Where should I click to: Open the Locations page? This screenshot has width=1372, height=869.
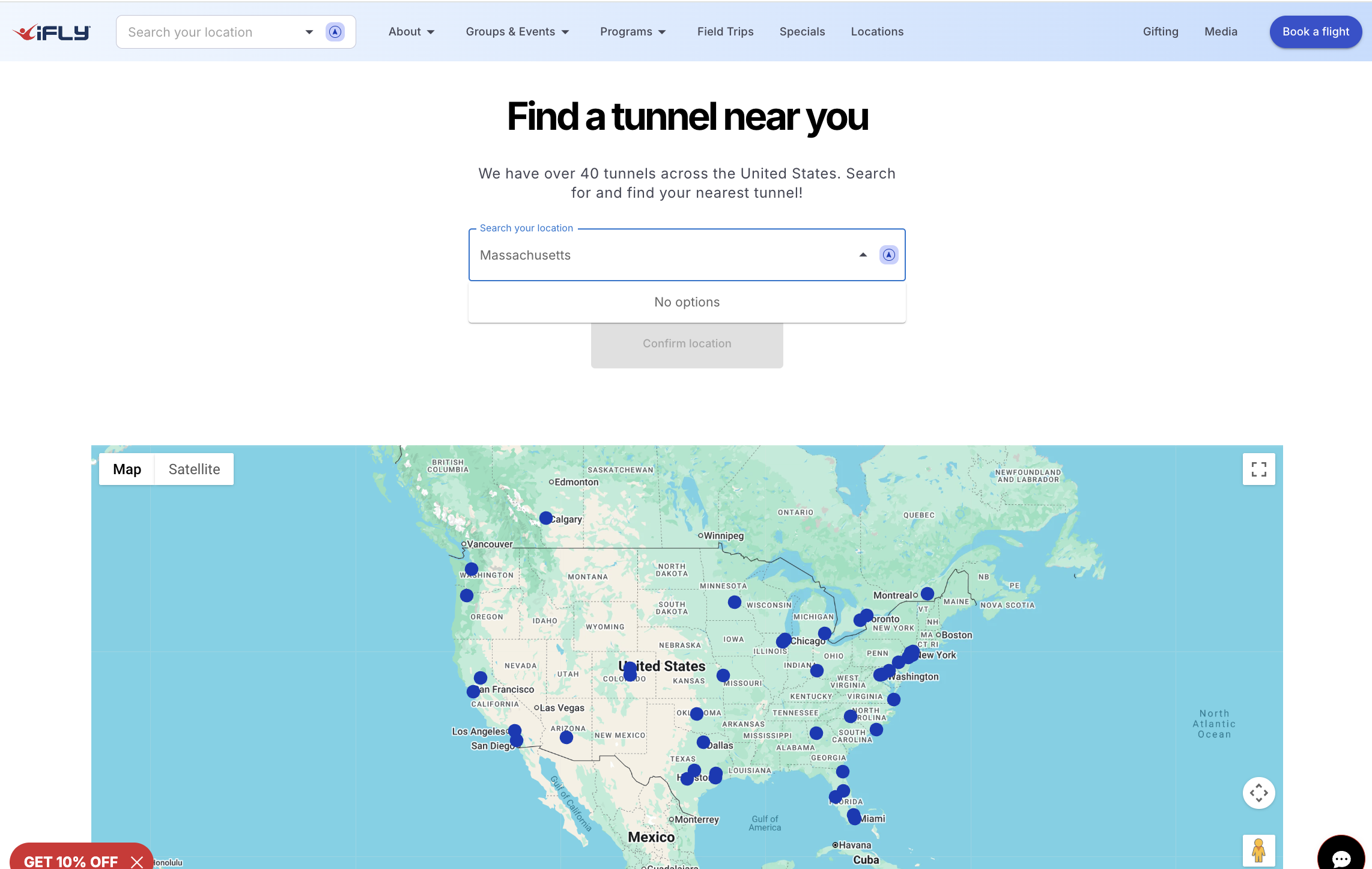point(877,32)
